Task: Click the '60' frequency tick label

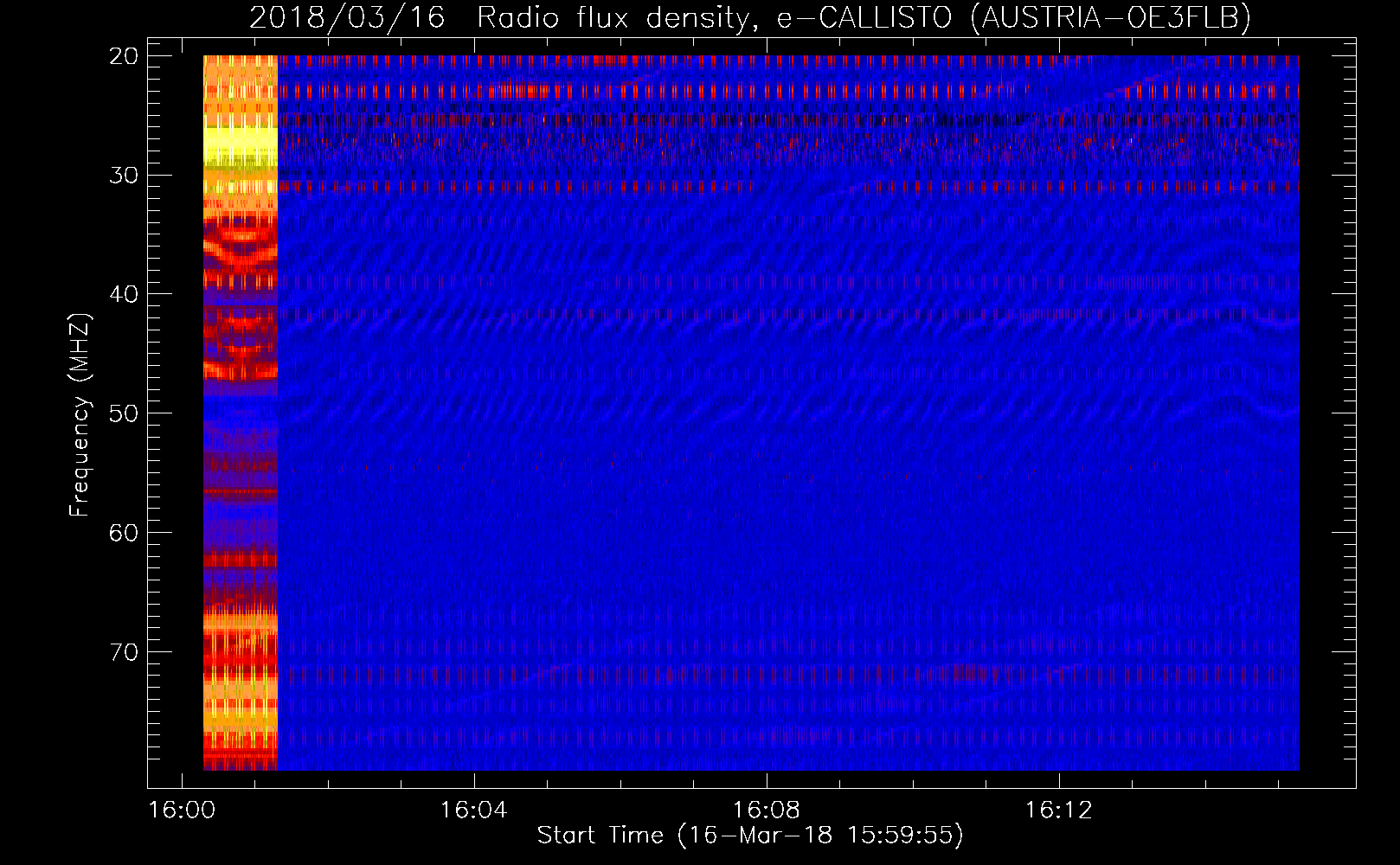Action: [x=124, y=533]
